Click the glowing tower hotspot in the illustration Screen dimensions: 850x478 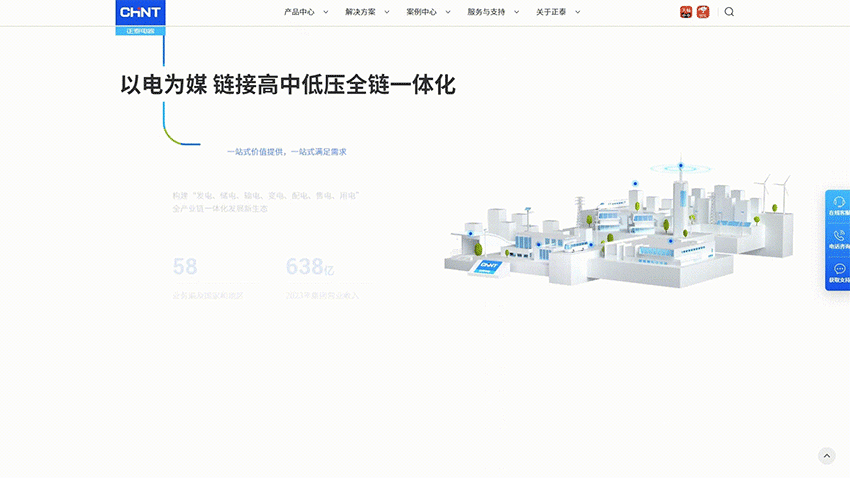tap(681, 167)
